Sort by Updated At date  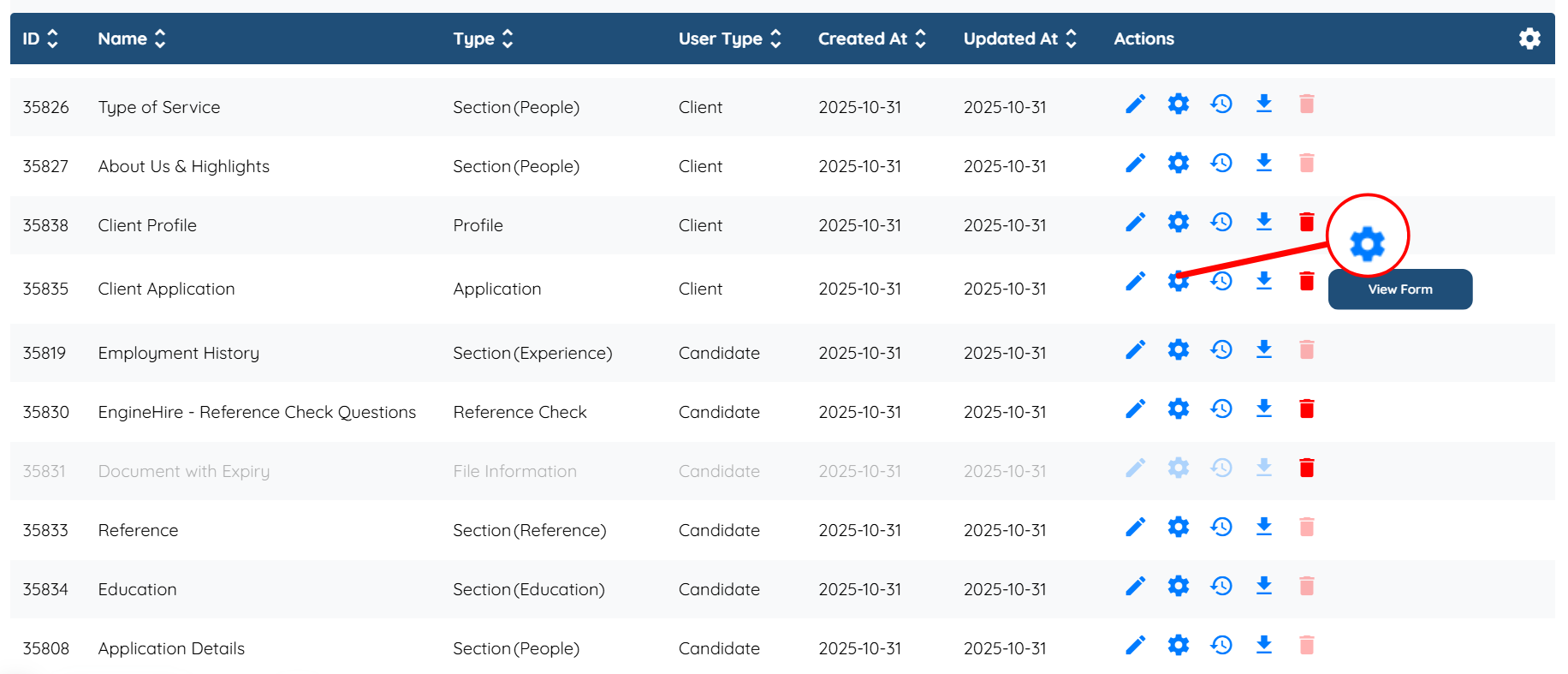click(1019, 39)
